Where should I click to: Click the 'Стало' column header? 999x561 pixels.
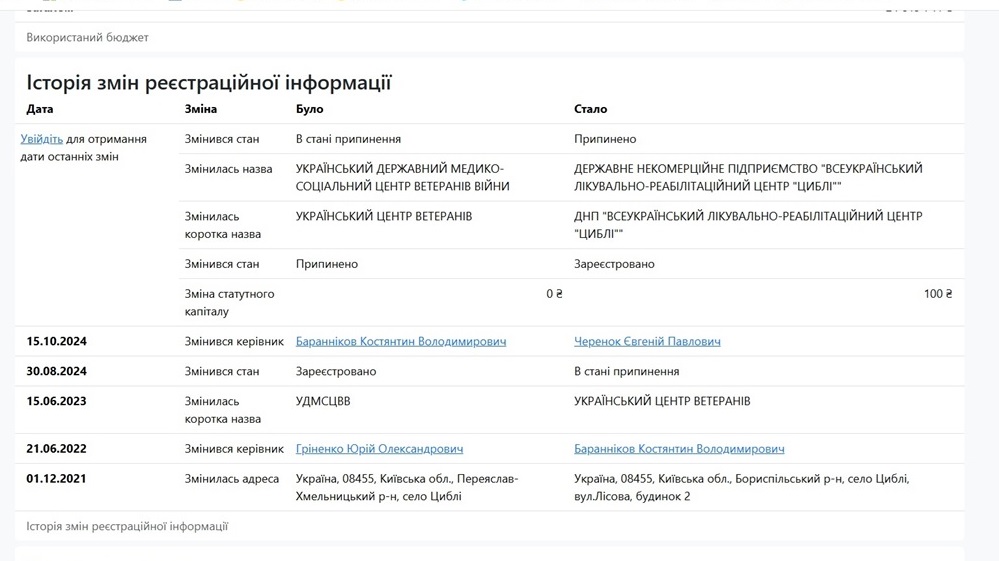[591, 109]
